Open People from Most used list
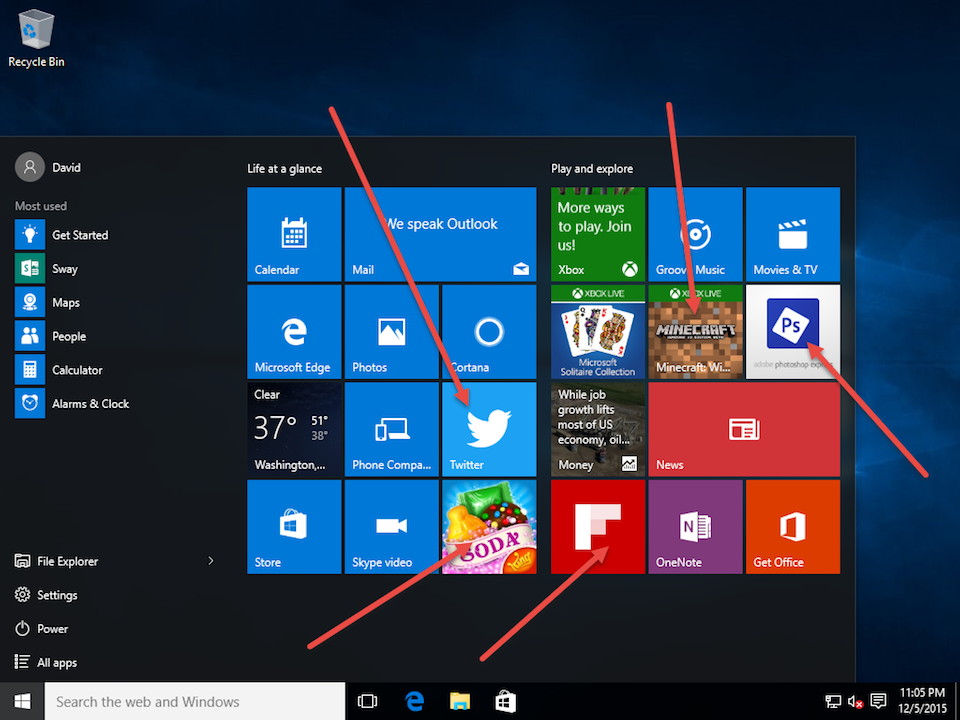 tap(116, 336)
